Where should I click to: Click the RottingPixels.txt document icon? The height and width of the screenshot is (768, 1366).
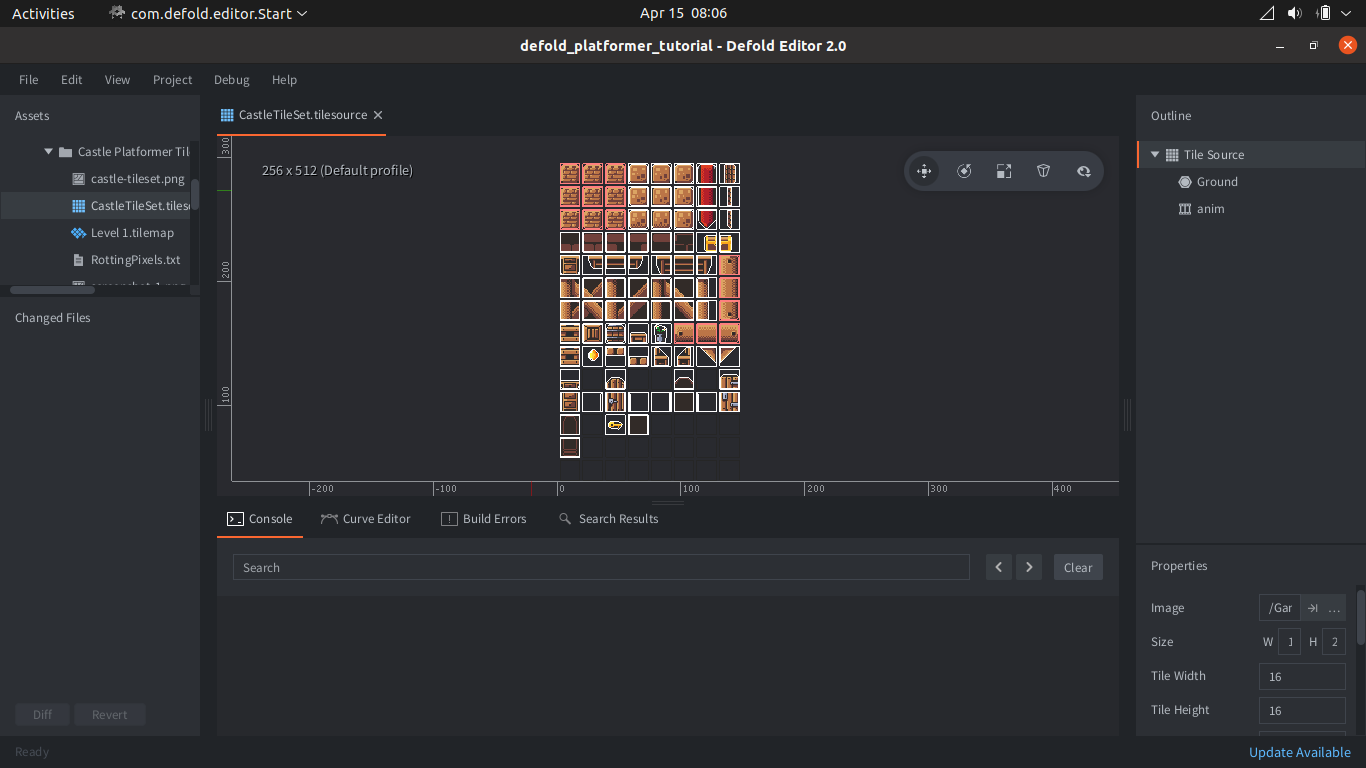pos(79,260)
